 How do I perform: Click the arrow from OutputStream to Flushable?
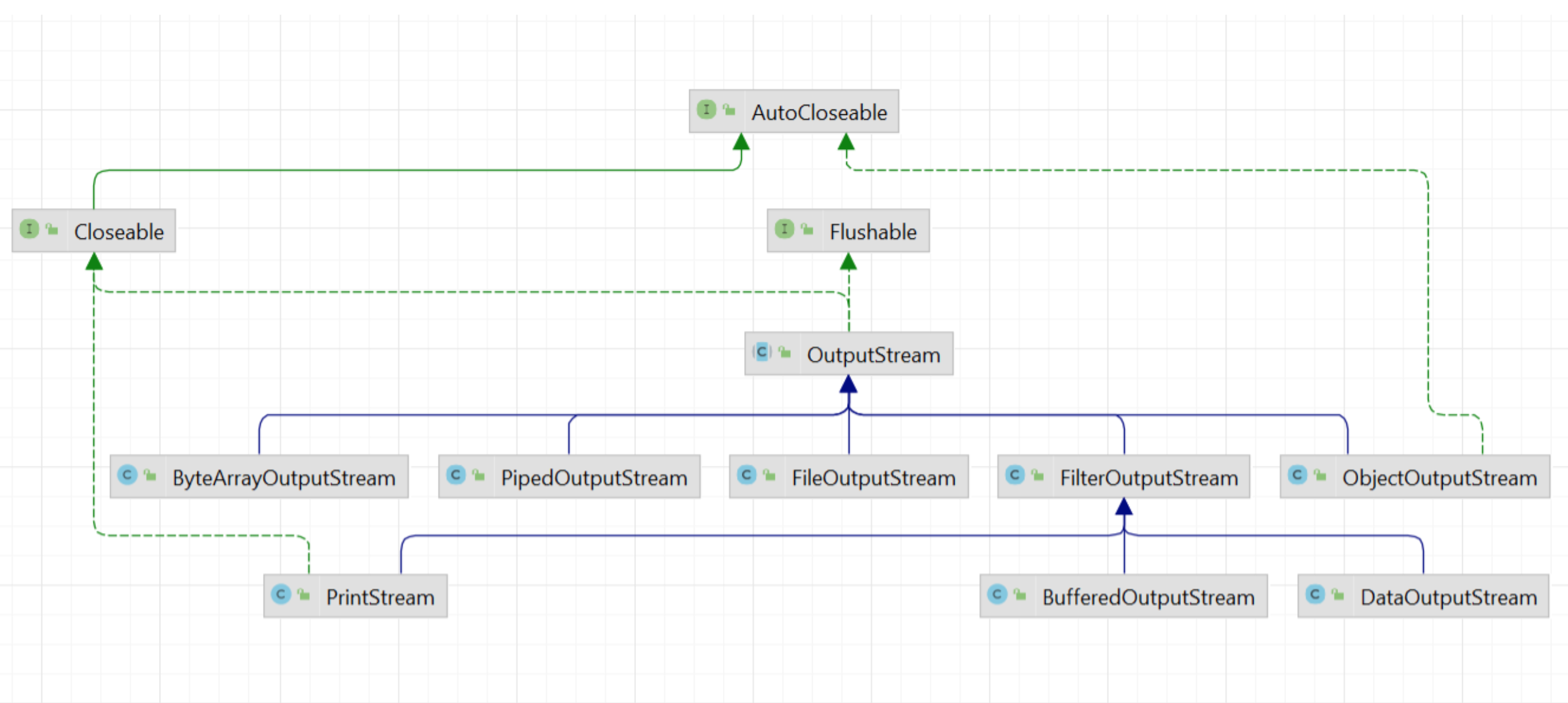[848, 263]
